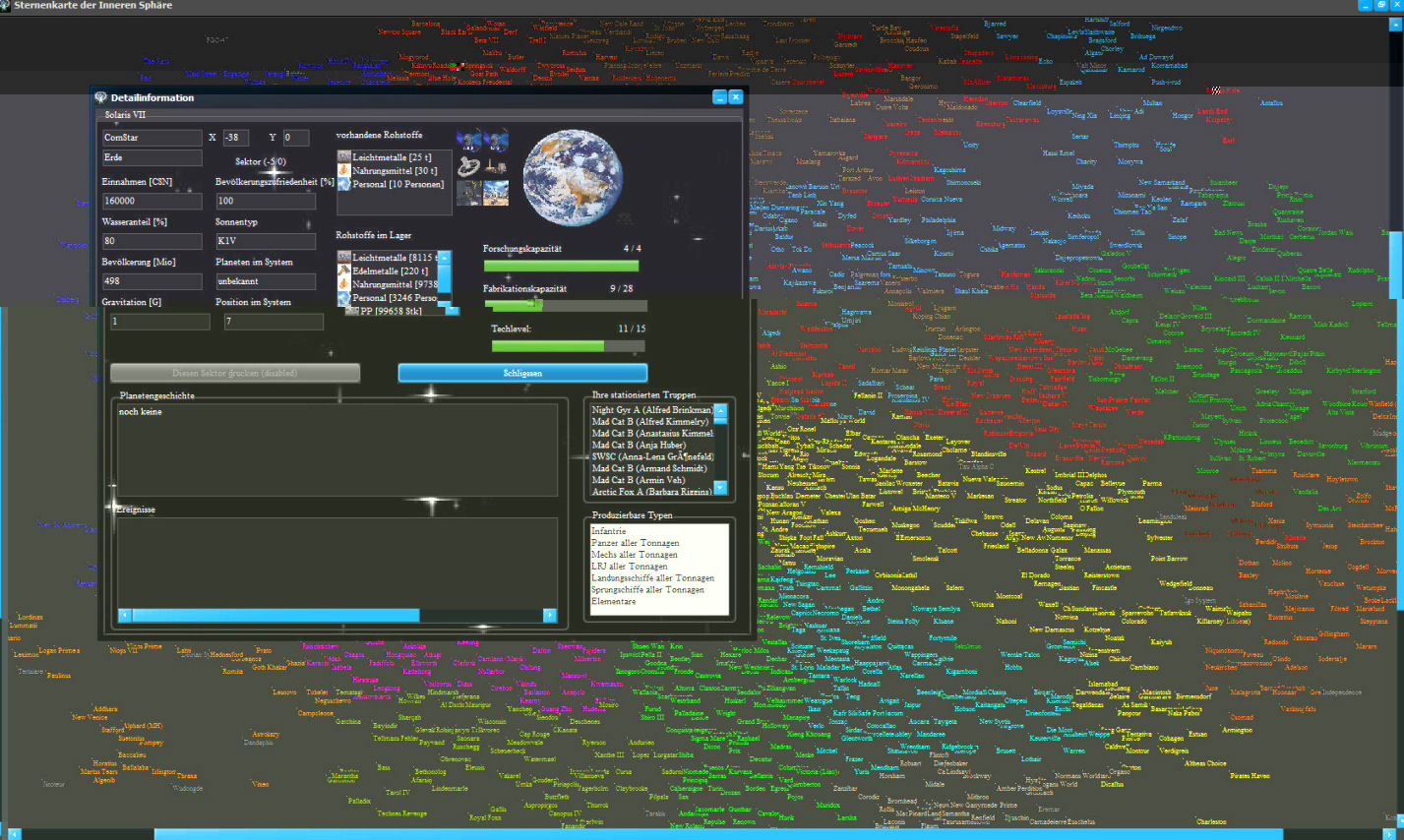The height and width of the screenshot is (840, 1404).
Task: Click the Nahrungsmittel [30 t] resource icon
Action: pos(344,171)
